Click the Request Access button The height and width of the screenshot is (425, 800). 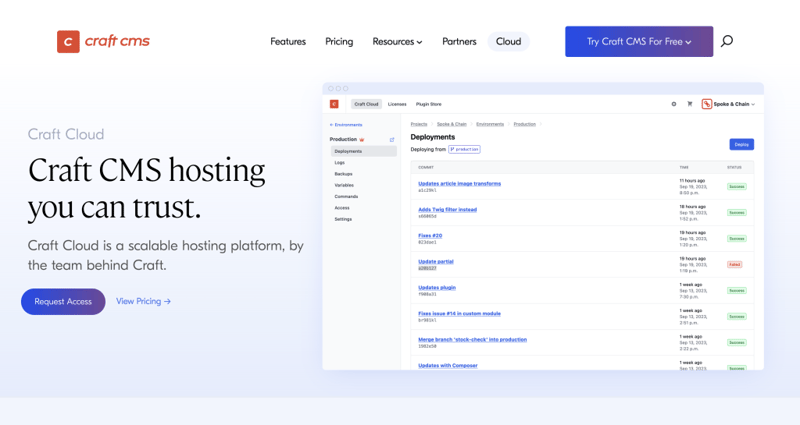(x=63, y=301)
